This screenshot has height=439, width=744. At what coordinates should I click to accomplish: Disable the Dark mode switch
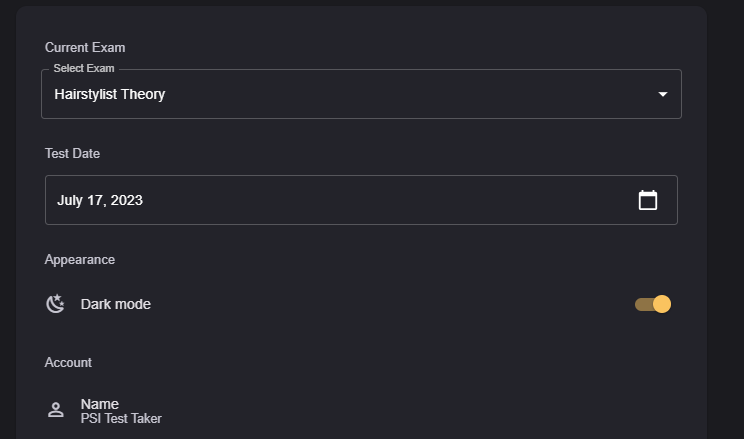tap(652, 304)
